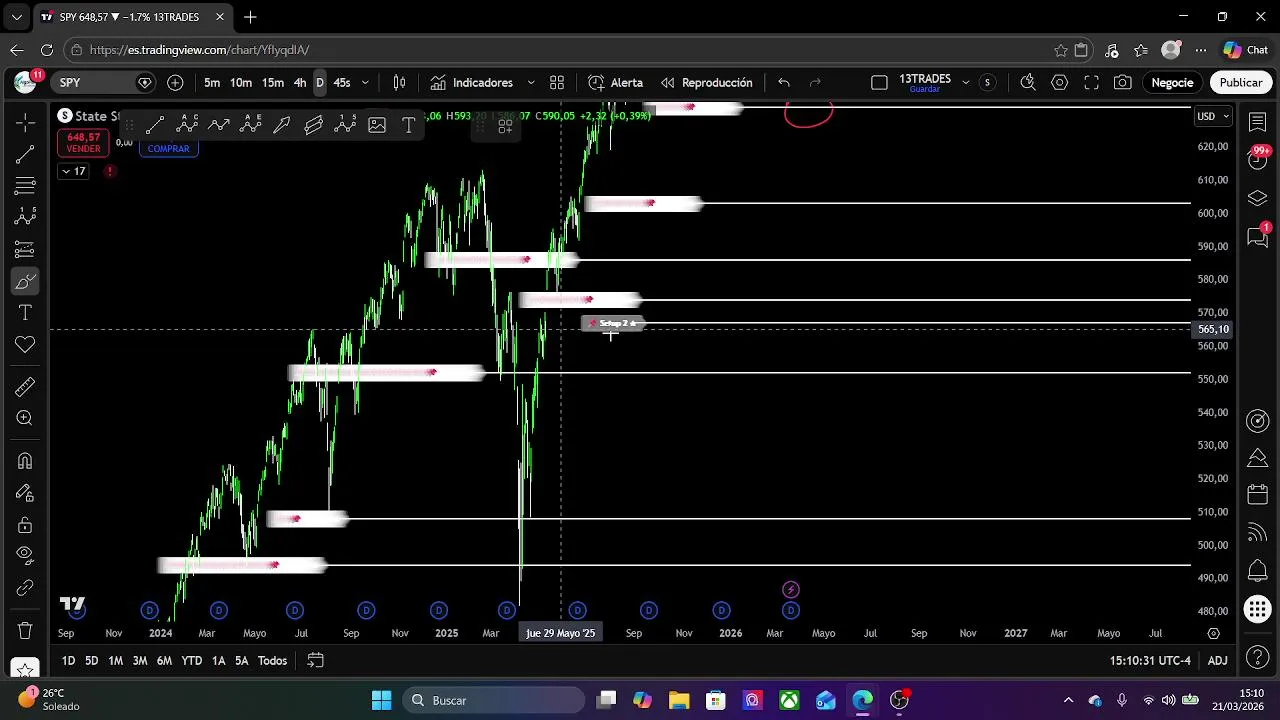Image resolution: width=1280 pixels, height=720 pixels.
Task: Open Windows Start menu
Action: click(382, 700)
